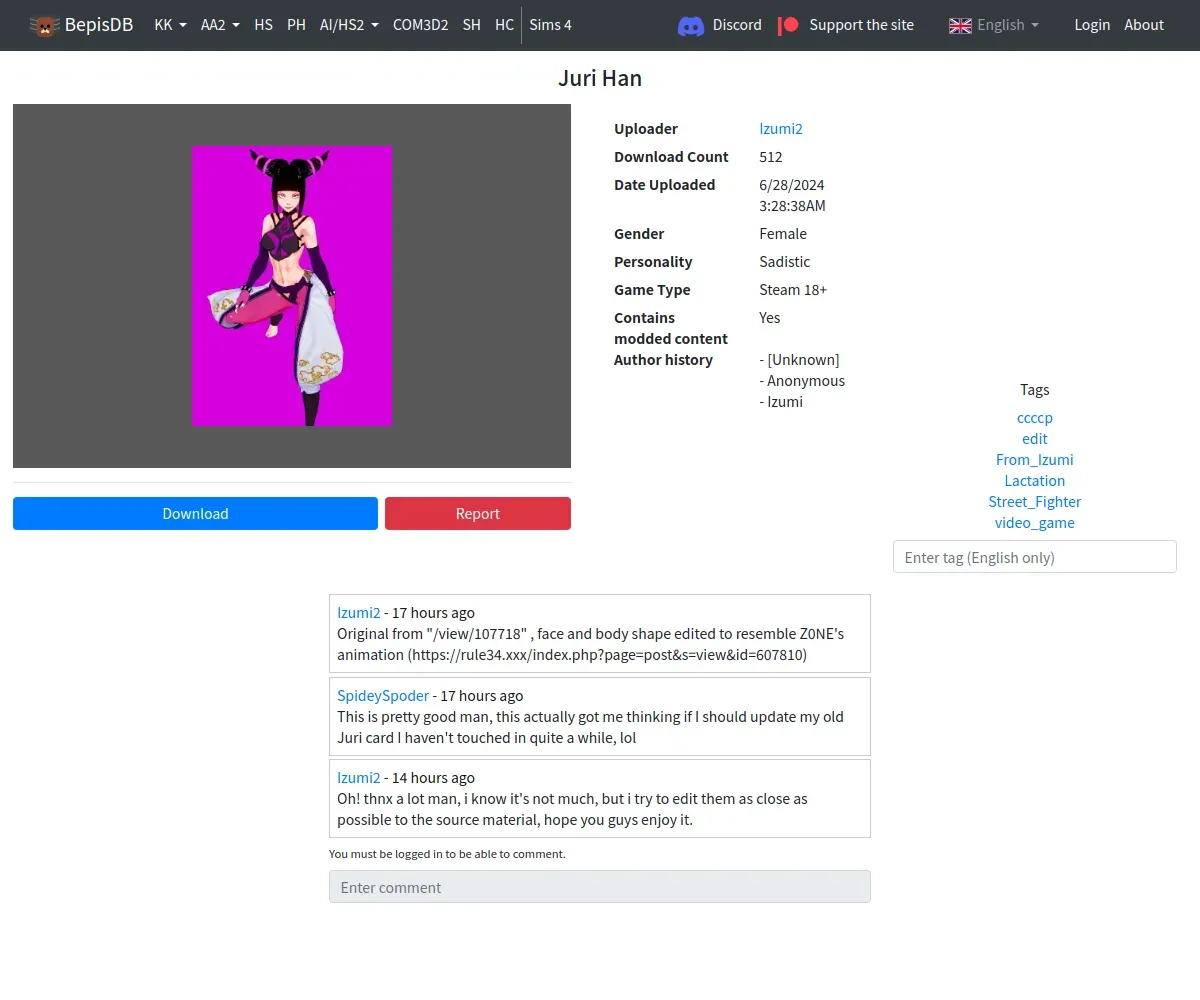Expand the AA2 dropdown menu
Viewport: 1200px width, 1000px height.
click(x=220, y=25)
